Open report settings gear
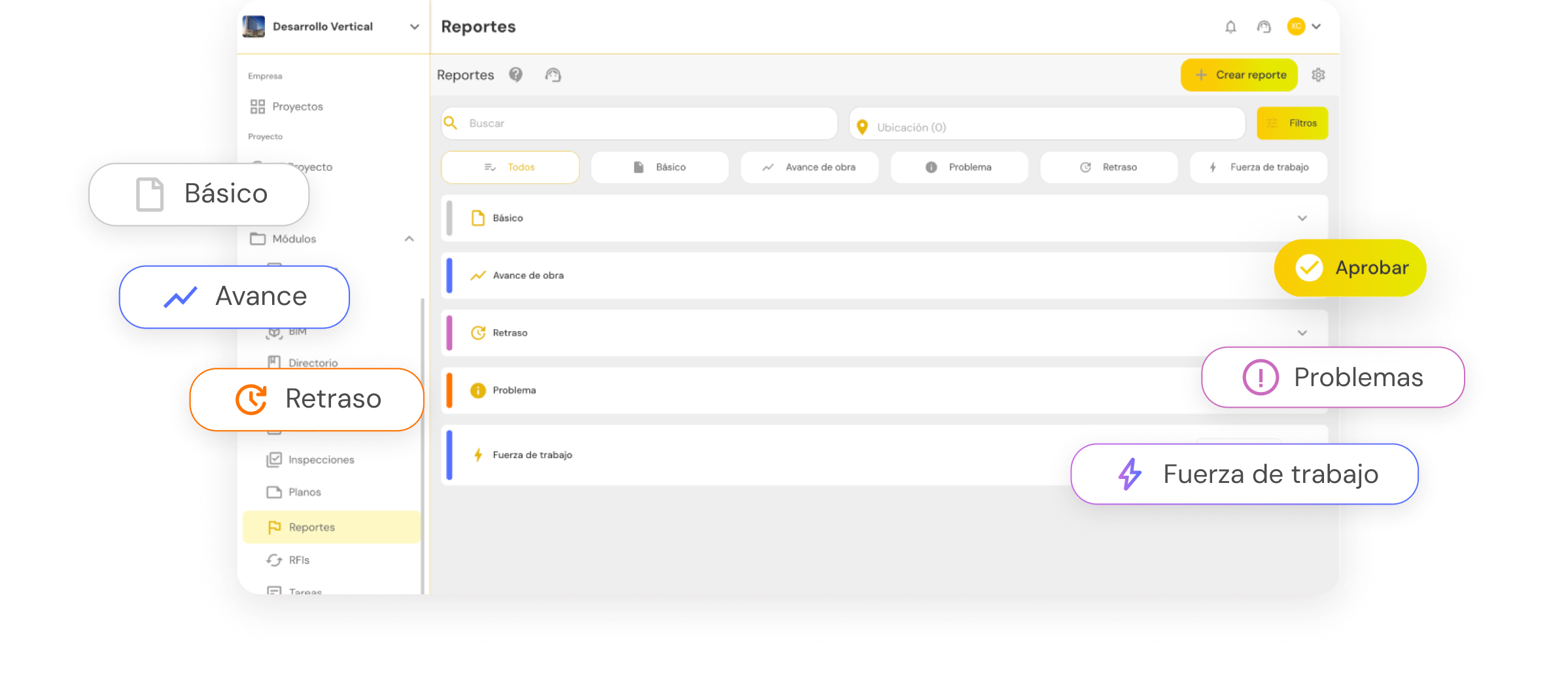1568x693 pixels. [x=1318, y=75]
